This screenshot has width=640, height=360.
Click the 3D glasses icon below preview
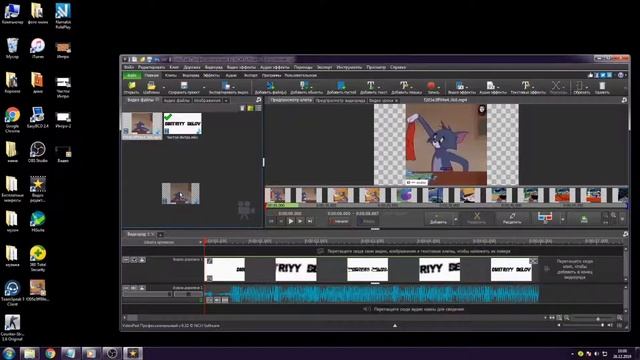point(545,217)
